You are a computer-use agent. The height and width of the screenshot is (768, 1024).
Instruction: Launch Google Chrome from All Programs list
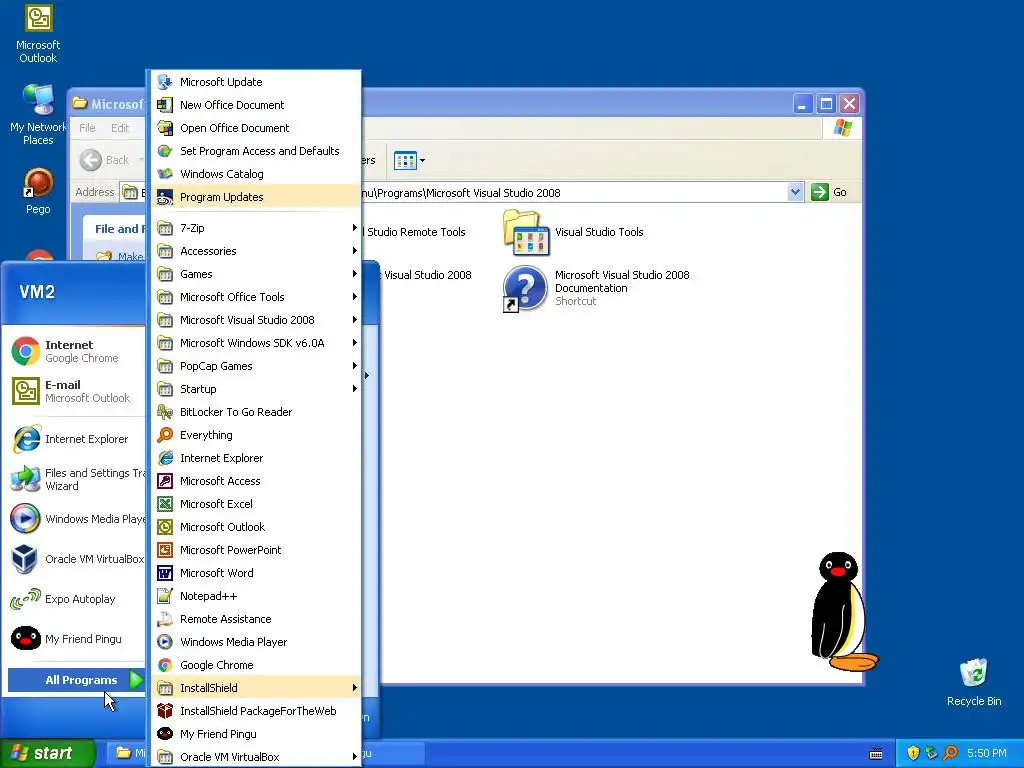pyautogui.click(x=256, y=665)
